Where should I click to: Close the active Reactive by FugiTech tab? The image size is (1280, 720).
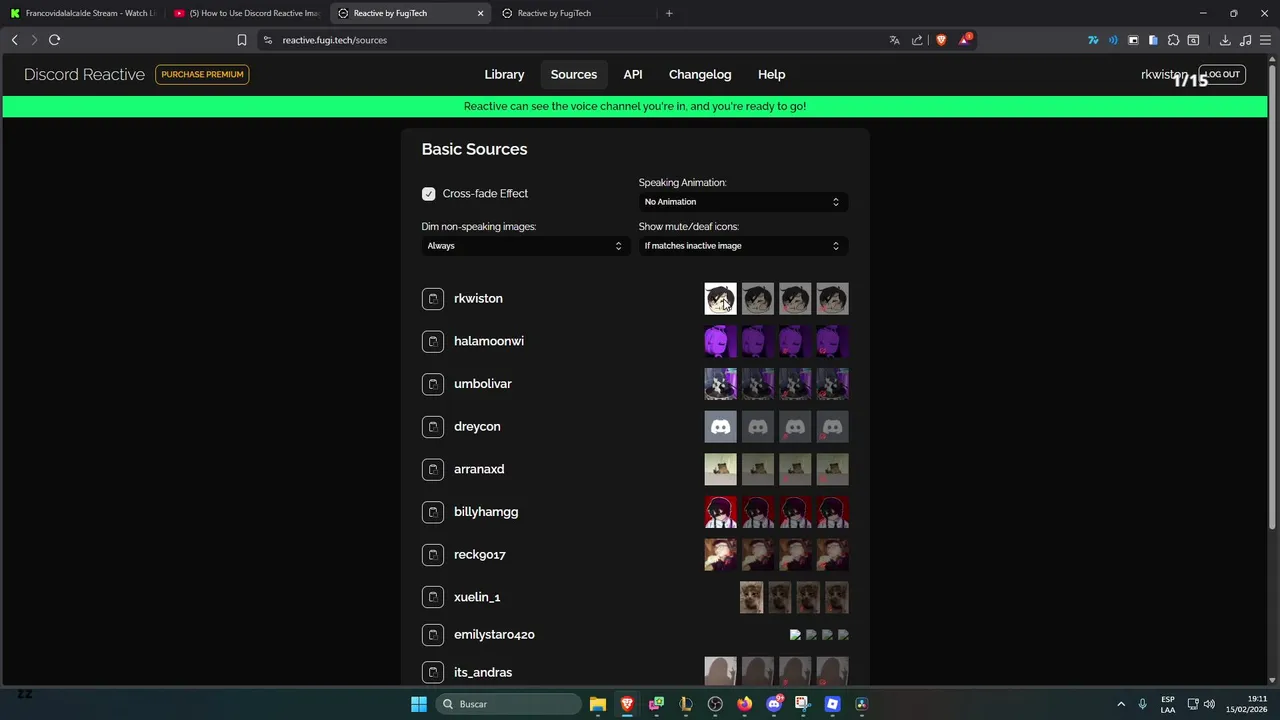click(x=480, y=13)
